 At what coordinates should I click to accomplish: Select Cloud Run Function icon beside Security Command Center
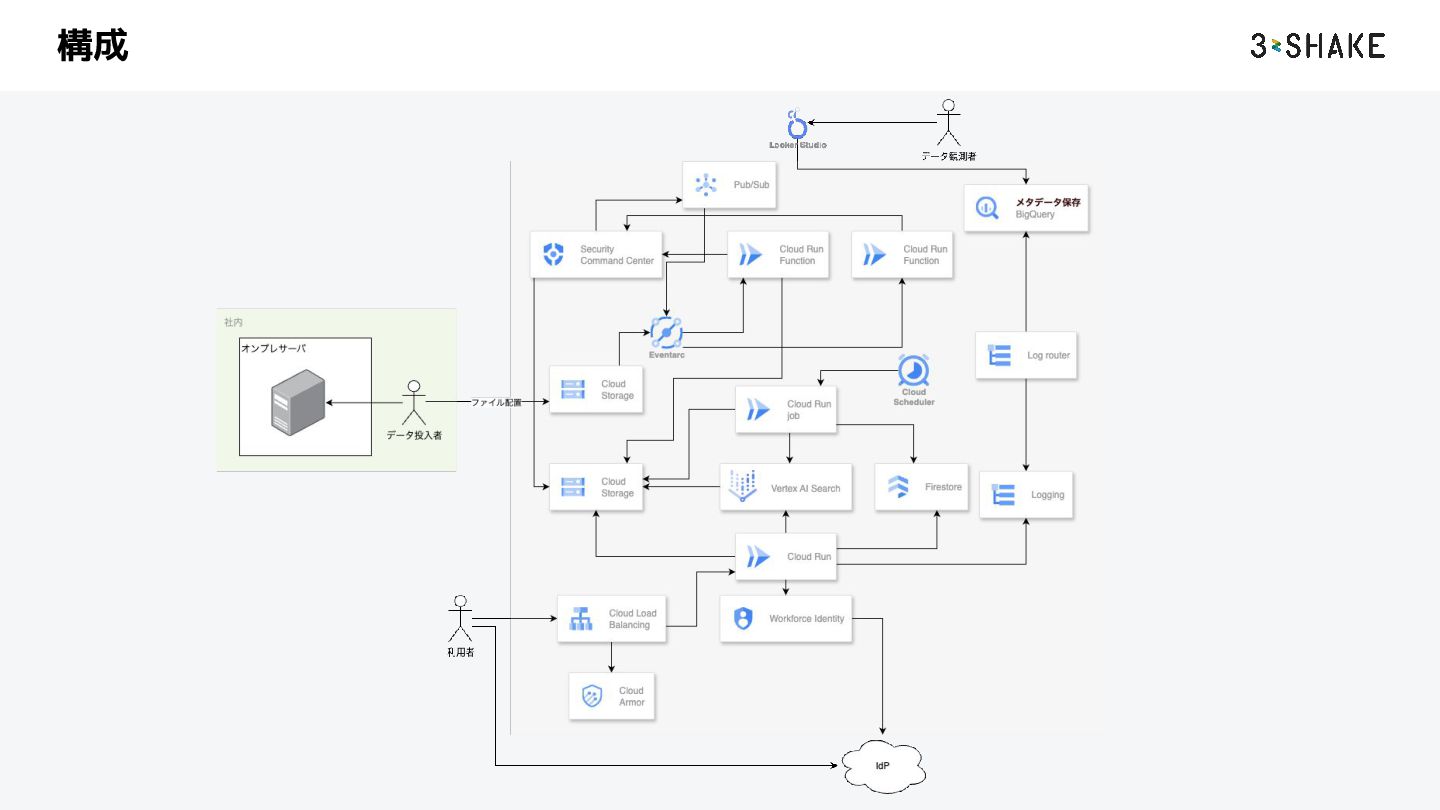click(751, 255)
